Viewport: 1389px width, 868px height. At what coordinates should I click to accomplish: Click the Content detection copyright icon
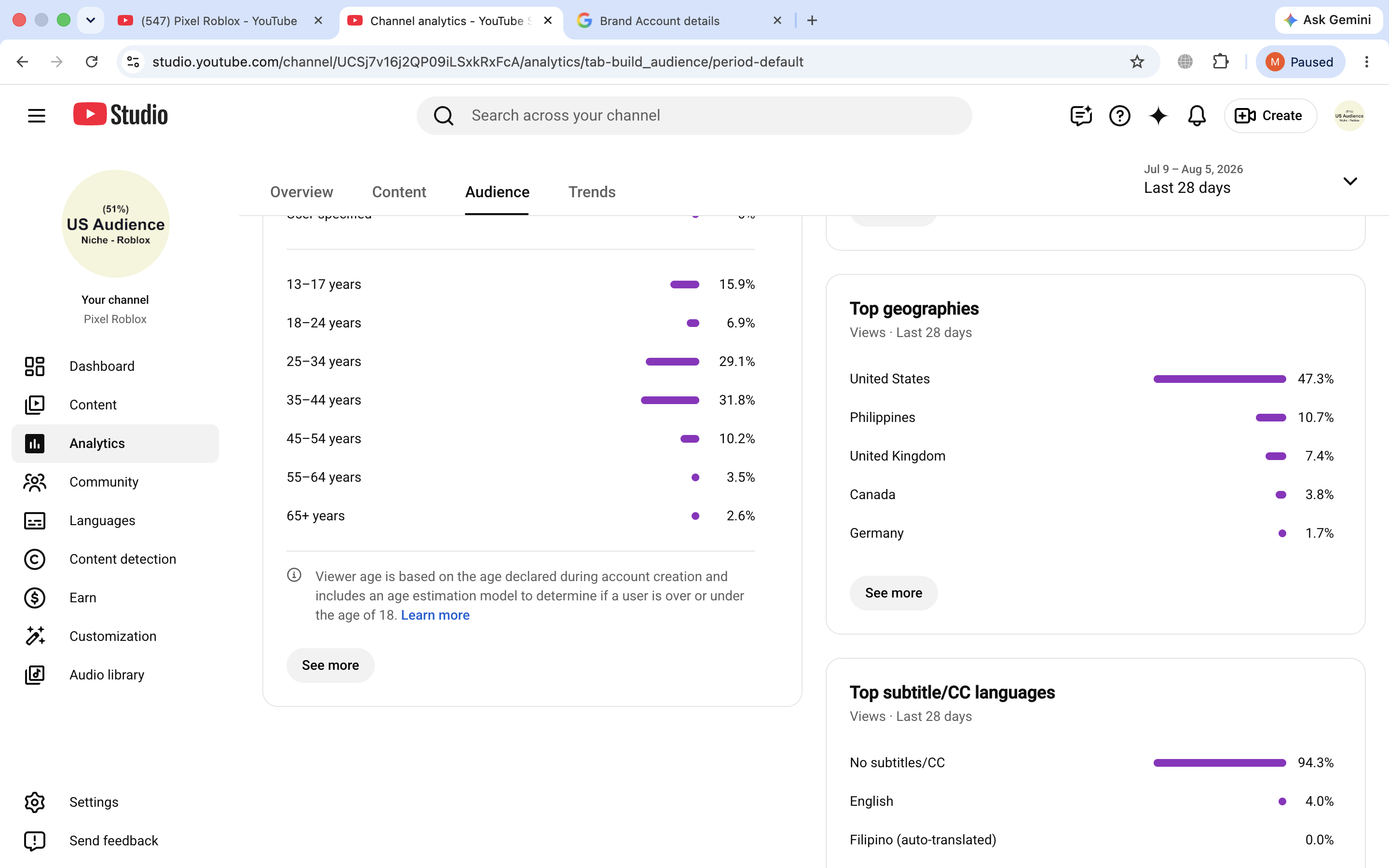pos(34,559)
